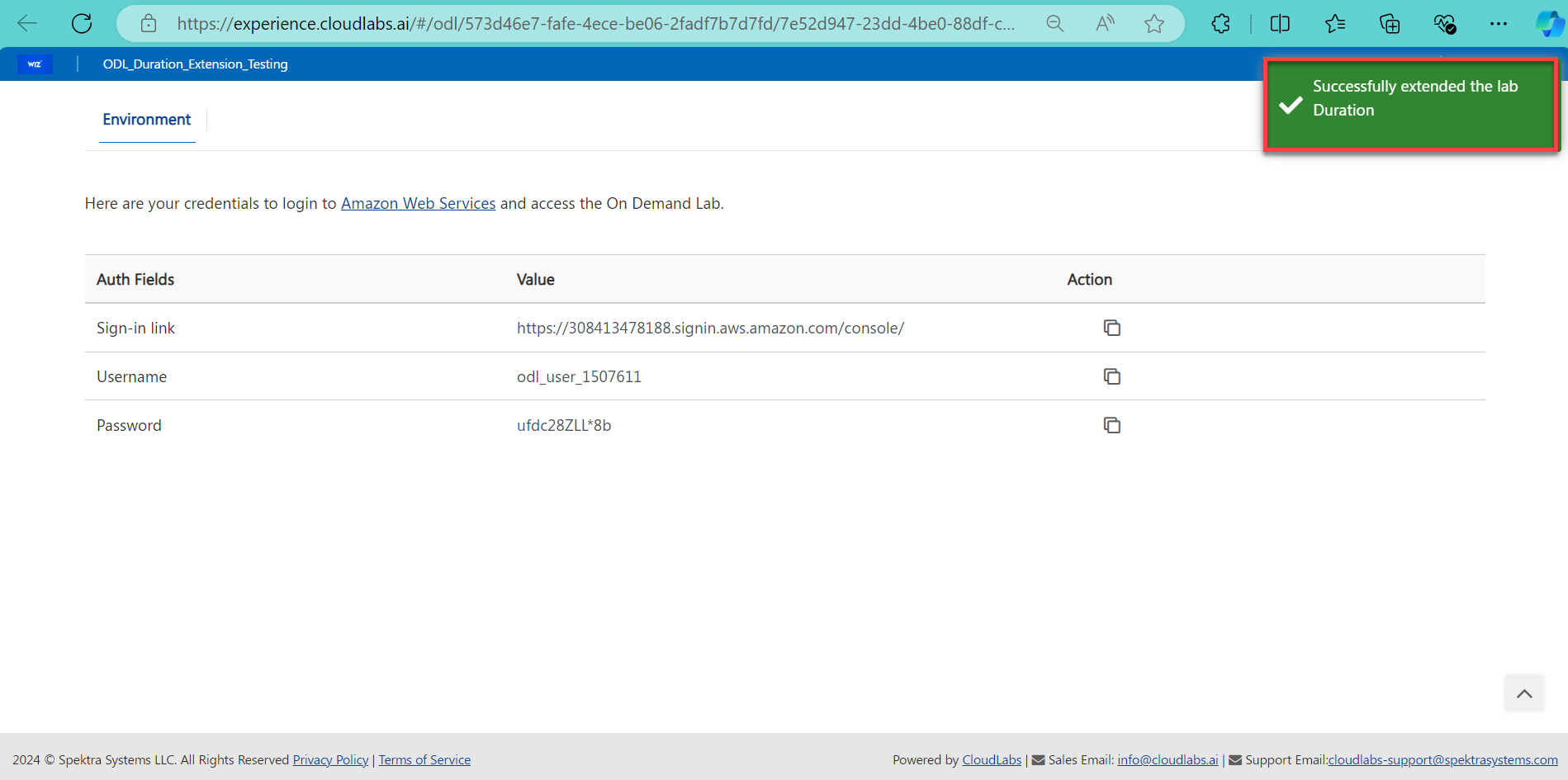This screenshot has height=780, width=1568.
Task: Click the Username row label
Action: coord(131,376)
